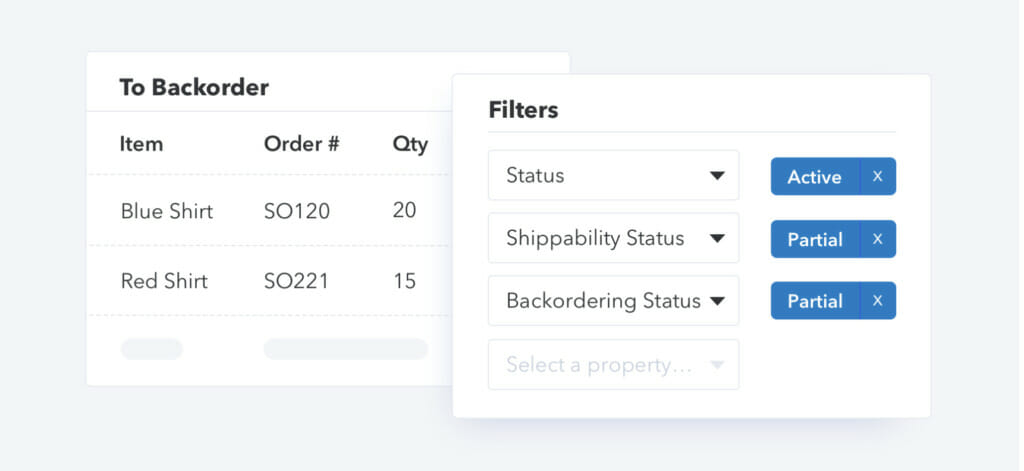Sort by the Item column header
1024x471 pixels.
(141, 144)
